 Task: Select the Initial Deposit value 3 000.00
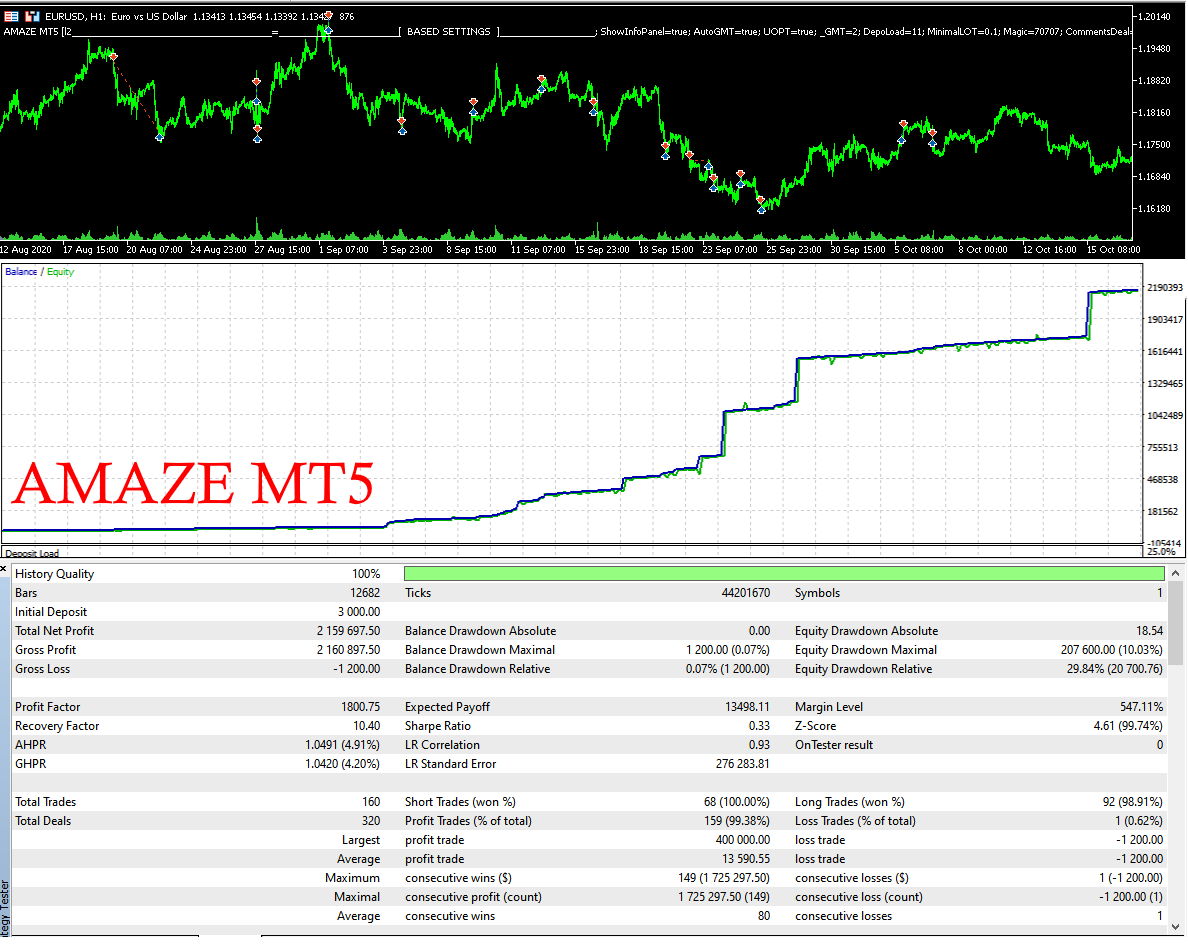(x=359, y=612)
